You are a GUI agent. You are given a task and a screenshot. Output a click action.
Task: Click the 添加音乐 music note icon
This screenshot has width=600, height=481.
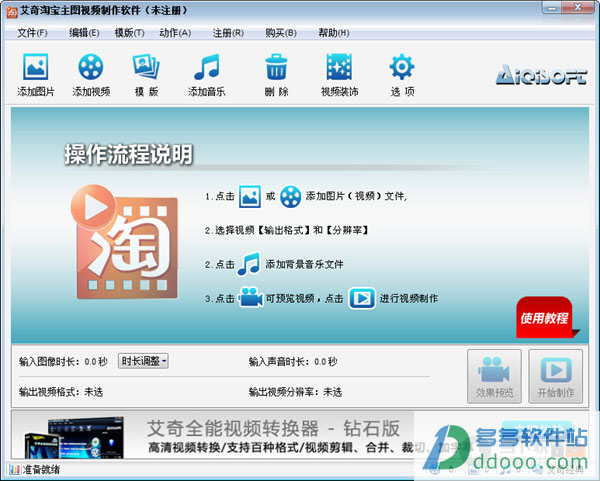coord(207,67)
